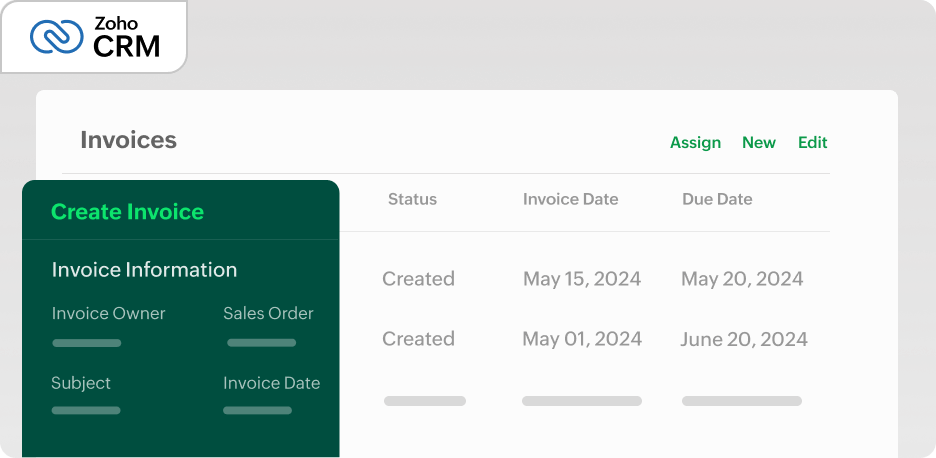Click the May 20, 2024 due date
The image size is (936, 458).
tap(742, 279)
